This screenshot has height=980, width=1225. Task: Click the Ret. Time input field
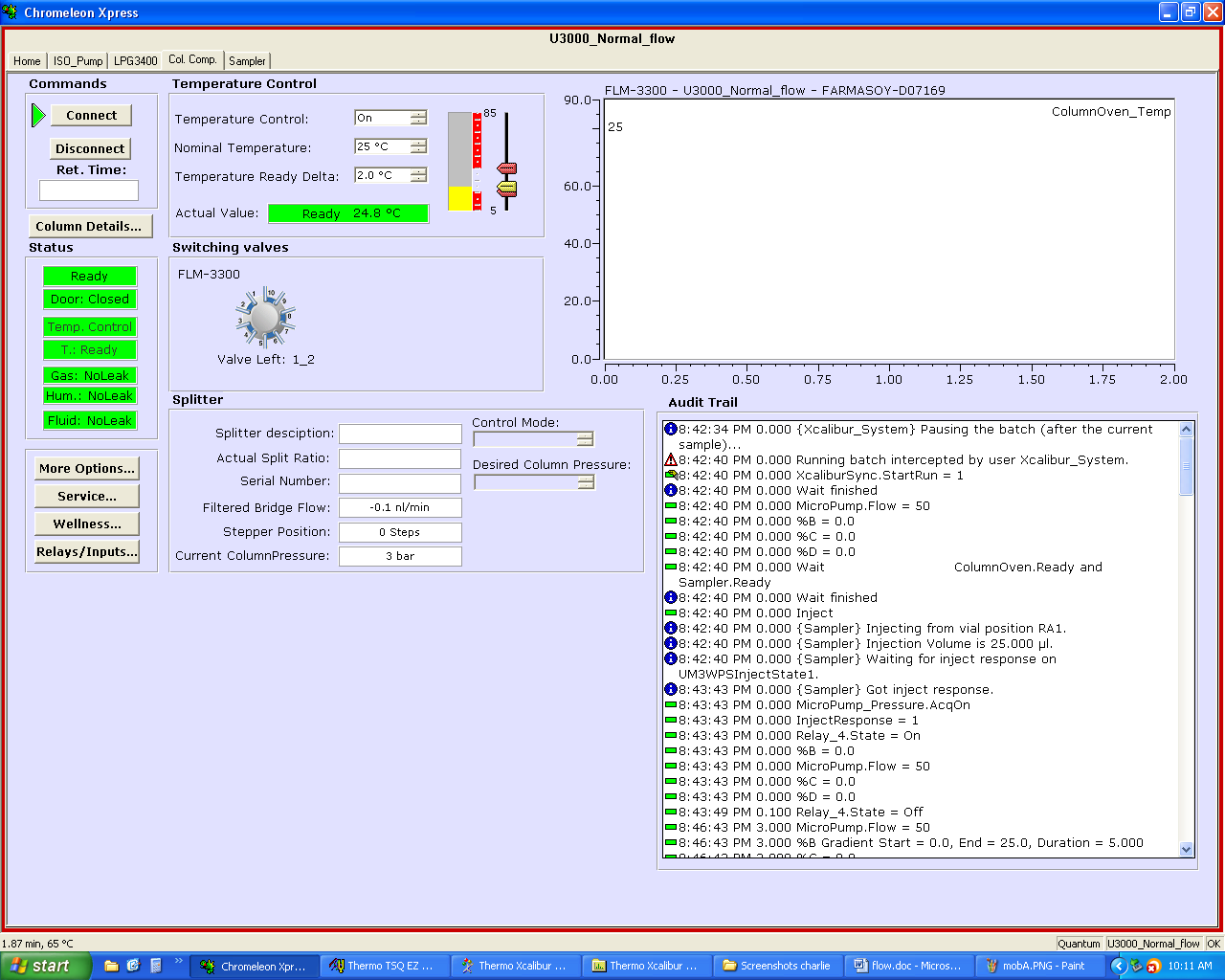[x=89, y=190]
